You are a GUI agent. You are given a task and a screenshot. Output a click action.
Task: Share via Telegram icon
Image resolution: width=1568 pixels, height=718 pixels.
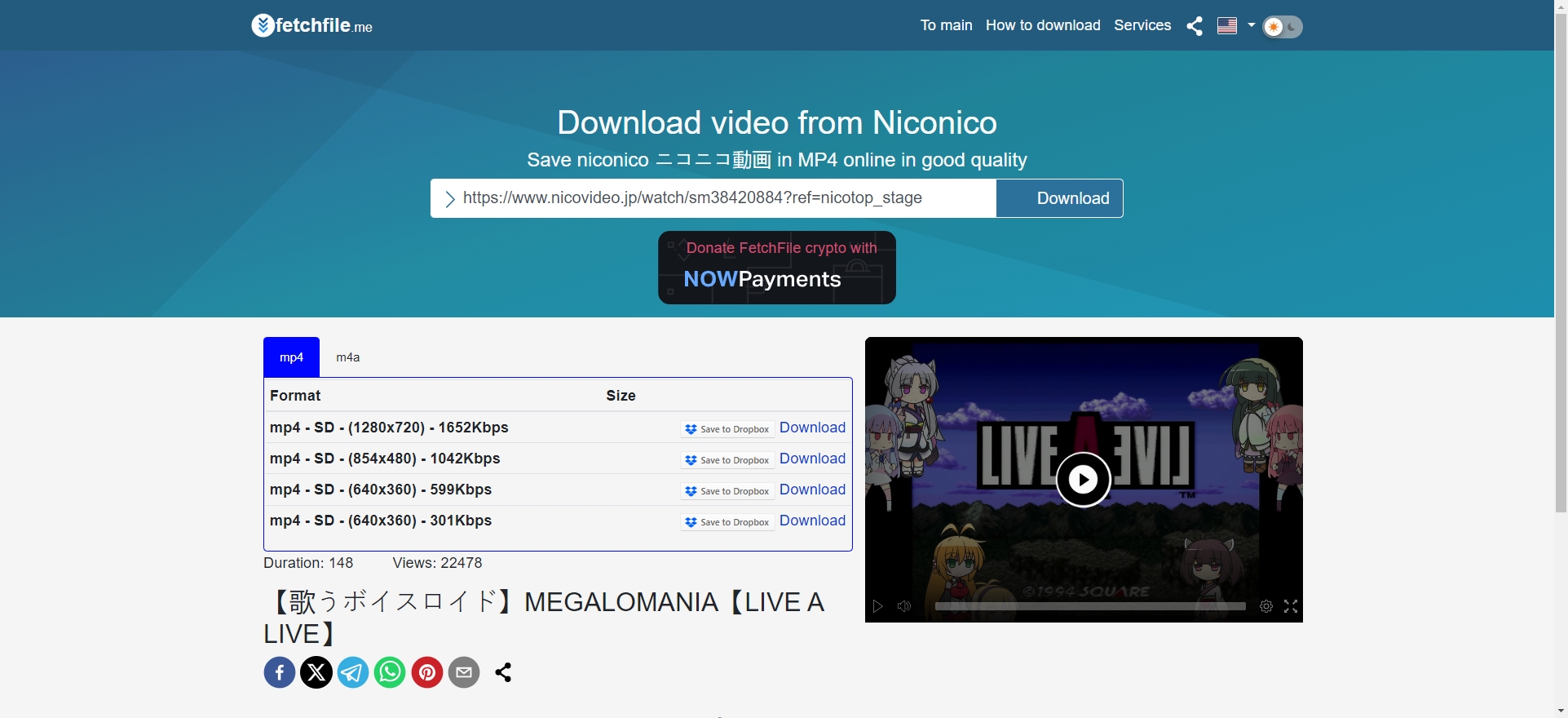353,672
